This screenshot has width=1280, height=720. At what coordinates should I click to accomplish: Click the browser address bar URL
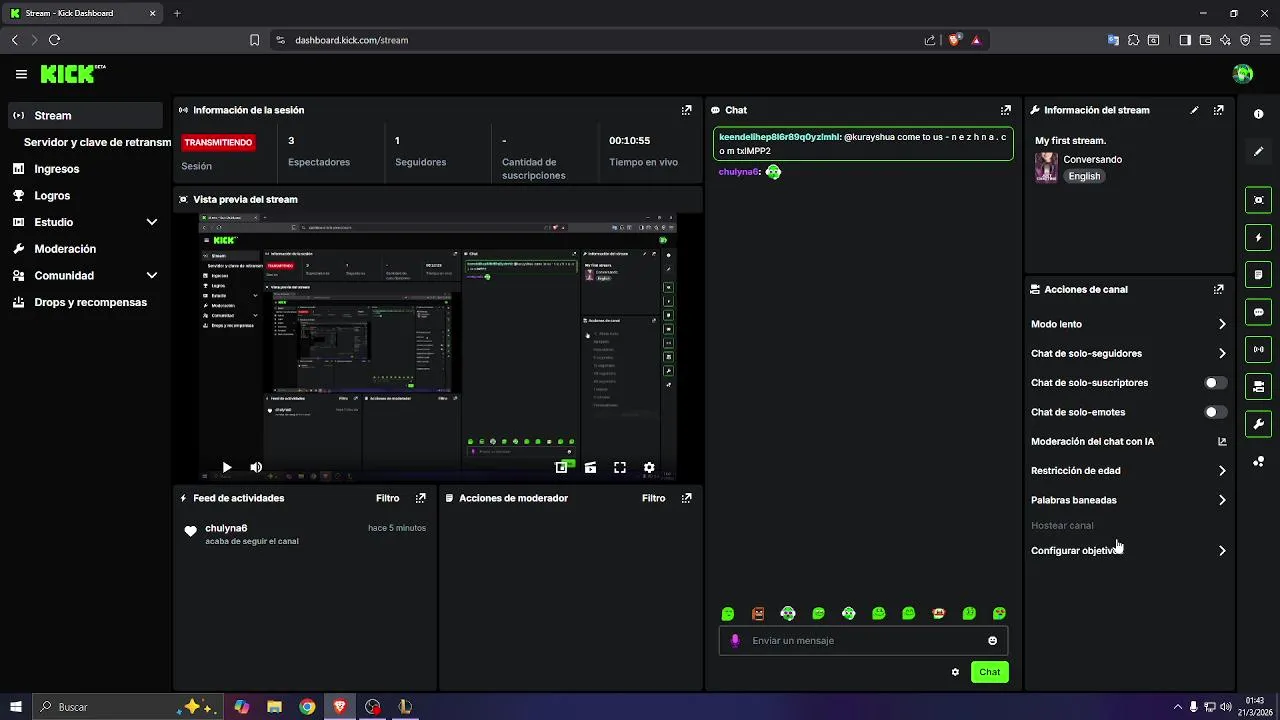pos(352,40)
